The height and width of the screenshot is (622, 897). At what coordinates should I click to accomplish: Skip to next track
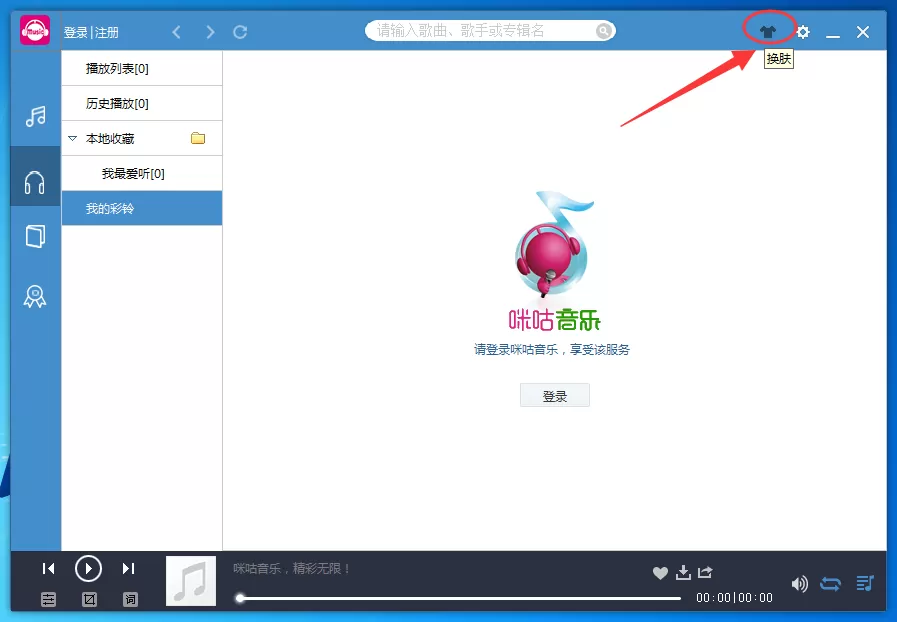pos(129,568)
